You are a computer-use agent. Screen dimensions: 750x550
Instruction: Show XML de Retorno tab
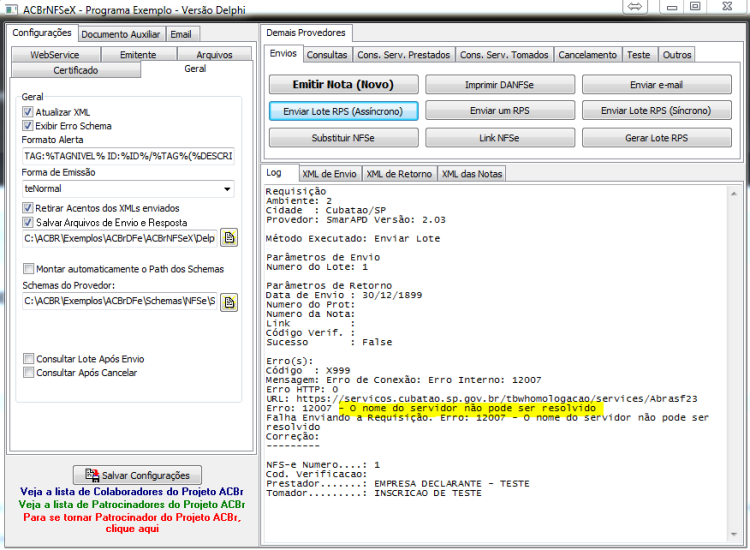pyautogui.click(x=399, y=174)
